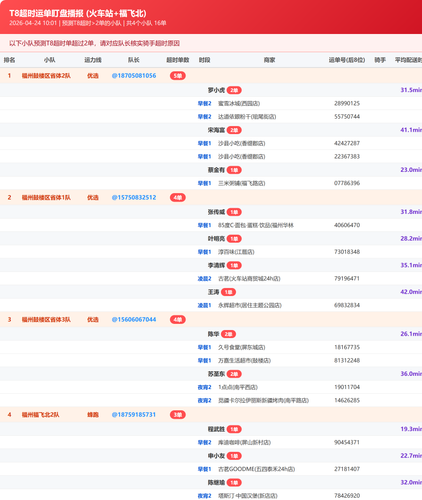
Task: Select waybill number 28990125
Action: [x=347, y=103]
